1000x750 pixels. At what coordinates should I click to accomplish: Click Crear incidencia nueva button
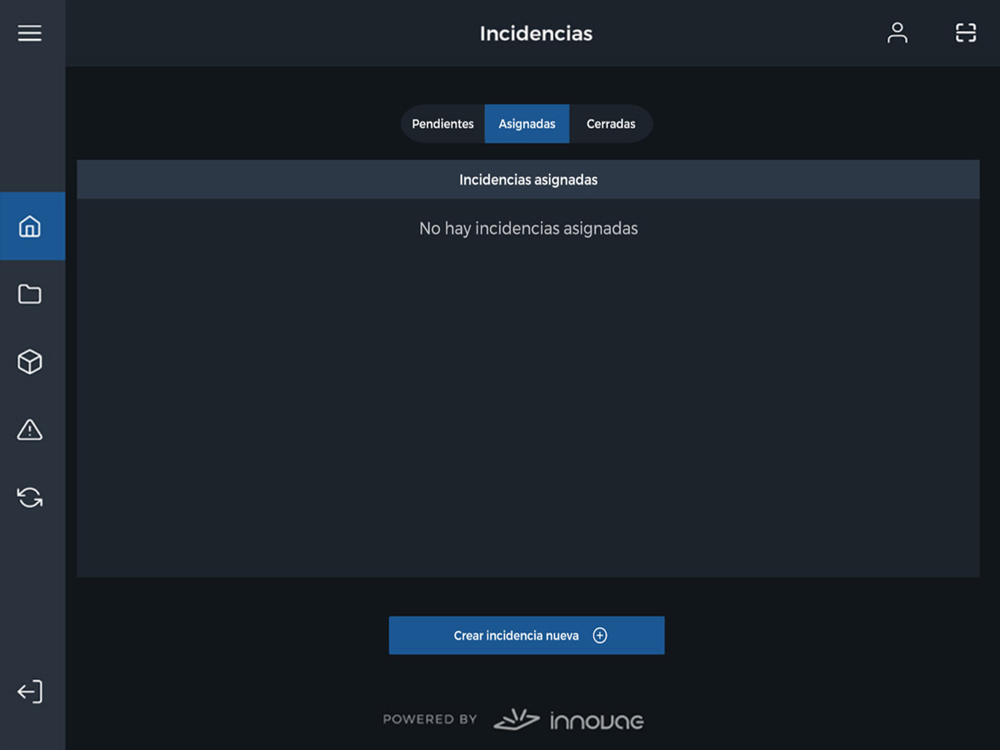527,635
